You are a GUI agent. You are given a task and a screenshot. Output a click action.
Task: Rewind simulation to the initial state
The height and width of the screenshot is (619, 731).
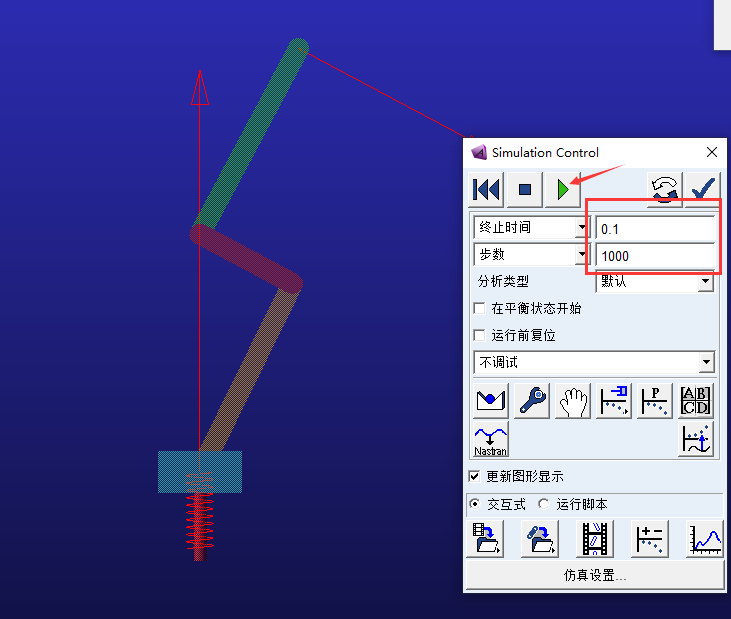[486, 189]
